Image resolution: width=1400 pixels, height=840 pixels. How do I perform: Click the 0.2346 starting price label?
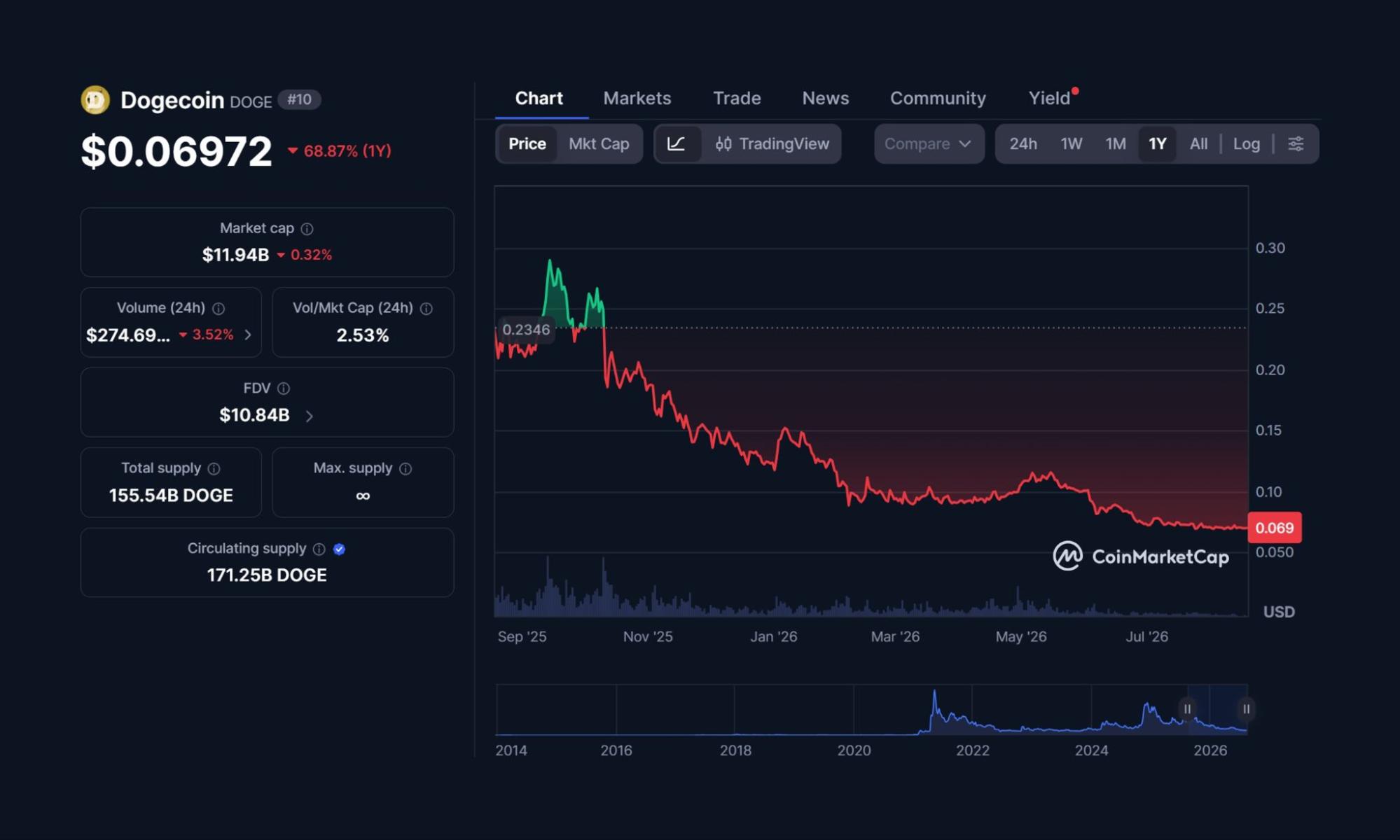click(526, 330)
